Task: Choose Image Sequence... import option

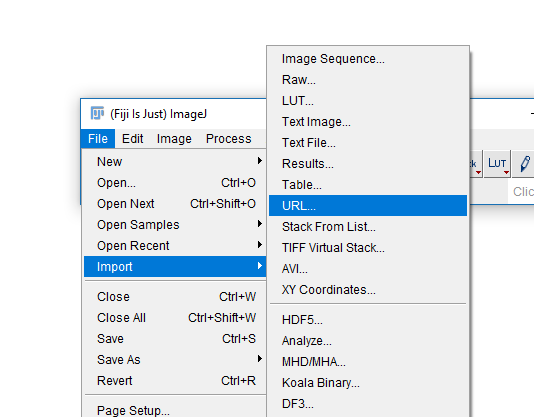Action: (x=368, y=59)
